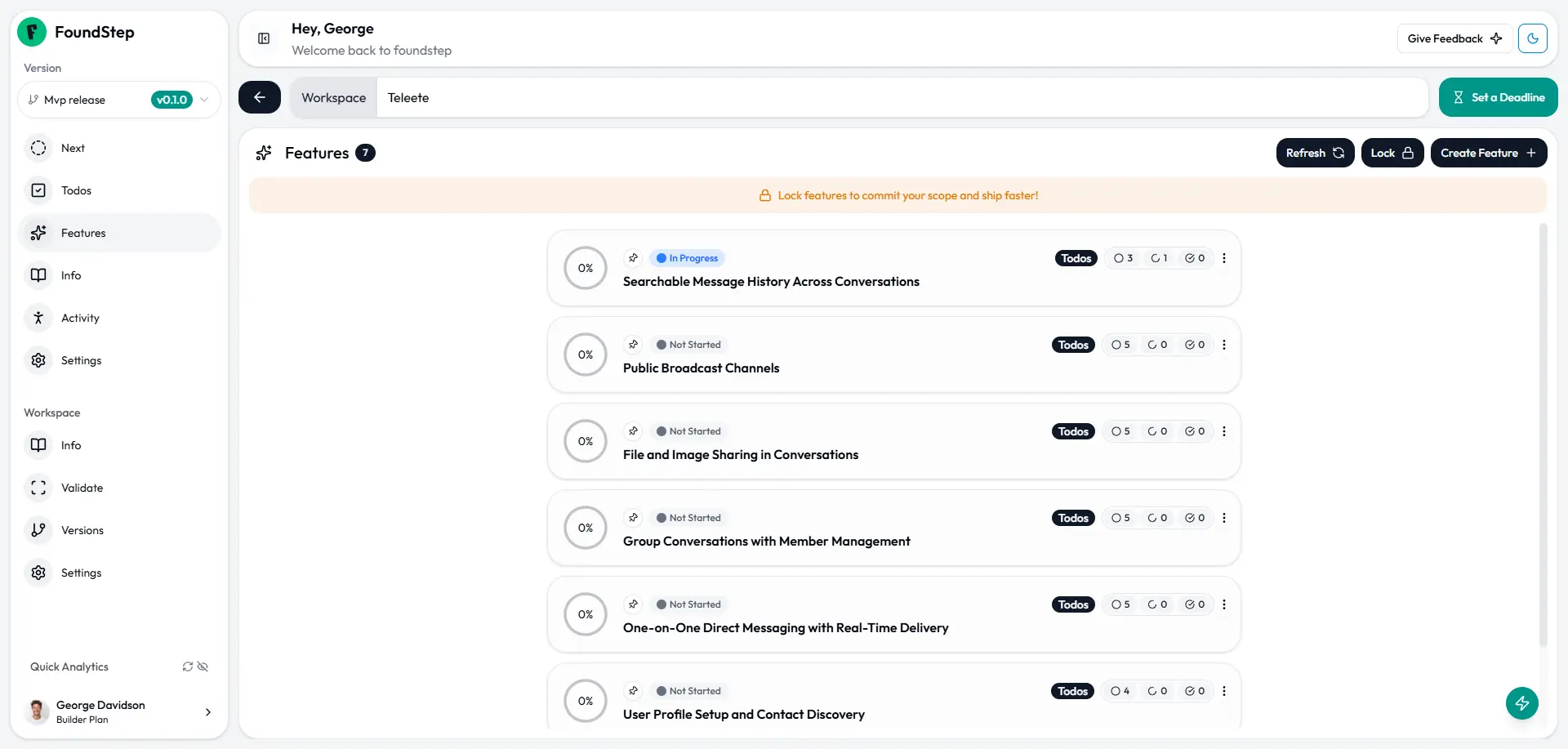Open the Mvp release version dropdown

pyautogui.click(x=119, y=100)
